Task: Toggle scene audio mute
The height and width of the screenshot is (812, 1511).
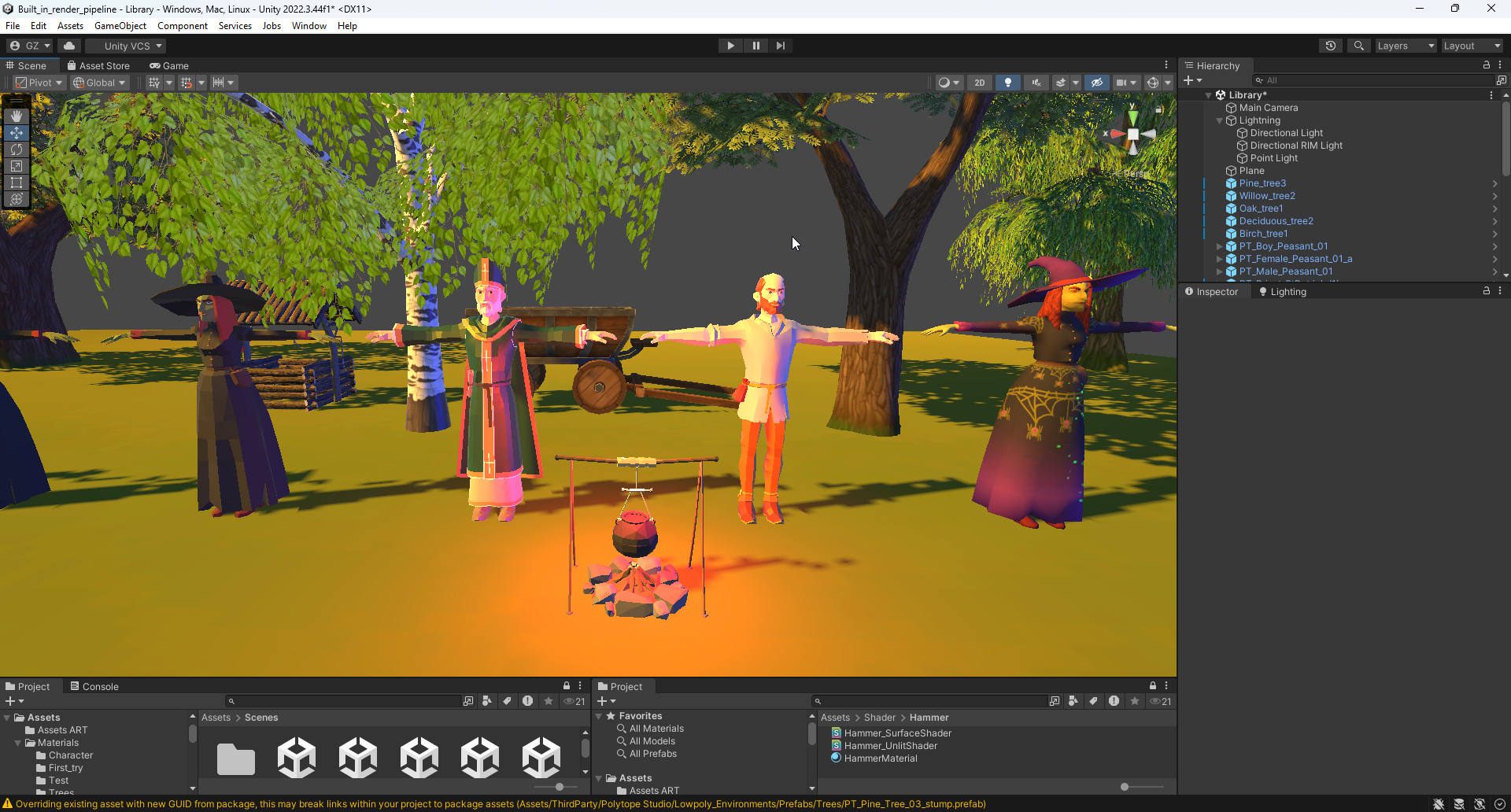Action: (1036, 83)
